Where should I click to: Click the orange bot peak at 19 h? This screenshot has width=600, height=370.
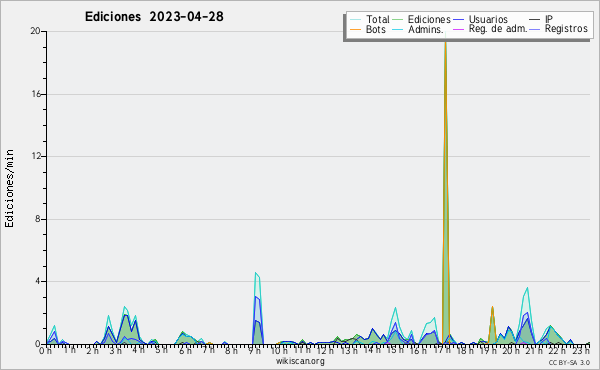(x=492, y=325)
